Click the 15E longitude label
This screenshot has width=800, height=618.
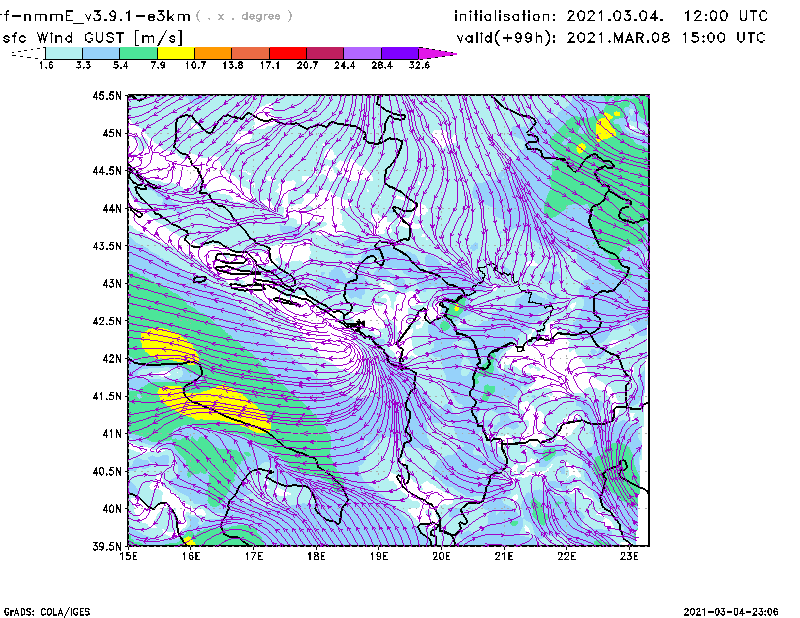coord(128,556)
